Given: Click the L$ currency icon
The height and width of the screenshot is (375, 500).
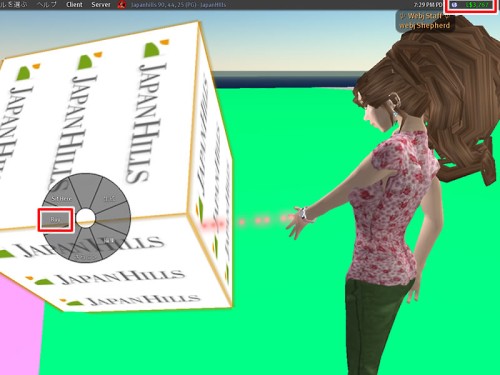Looking at the screenshot, I should (x=454, y=5).
